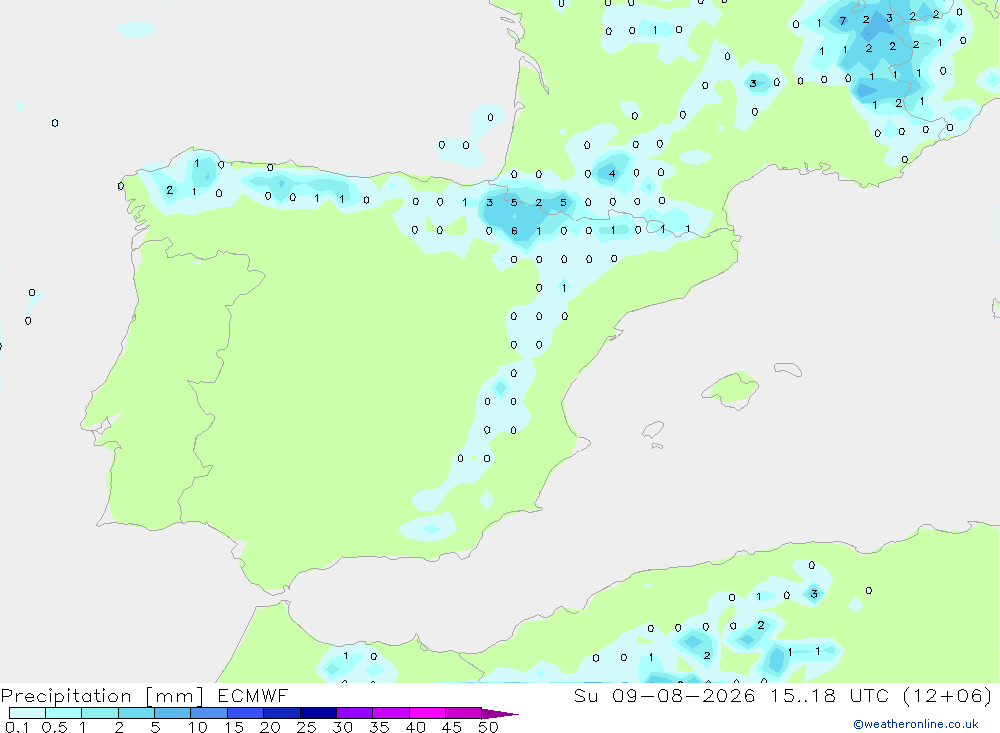The width and height of the screenshot is (1000, 733).
Task: Click the 0.1–0.5 mm palest legend swatch
Action: 27,713
